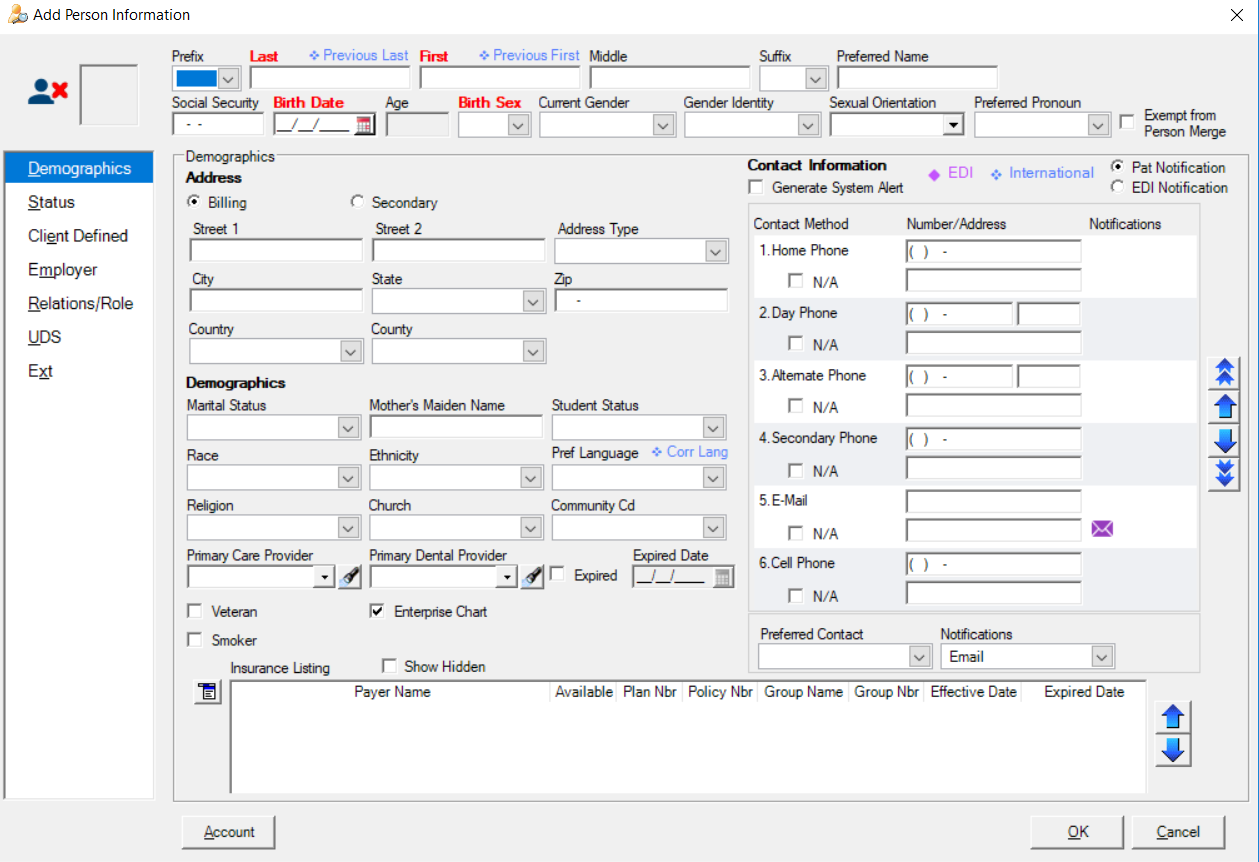Image resolution: width=1259 pixels, height=862 pixels.
Task: Open the UDS tab
Action: tap(44, 337)
